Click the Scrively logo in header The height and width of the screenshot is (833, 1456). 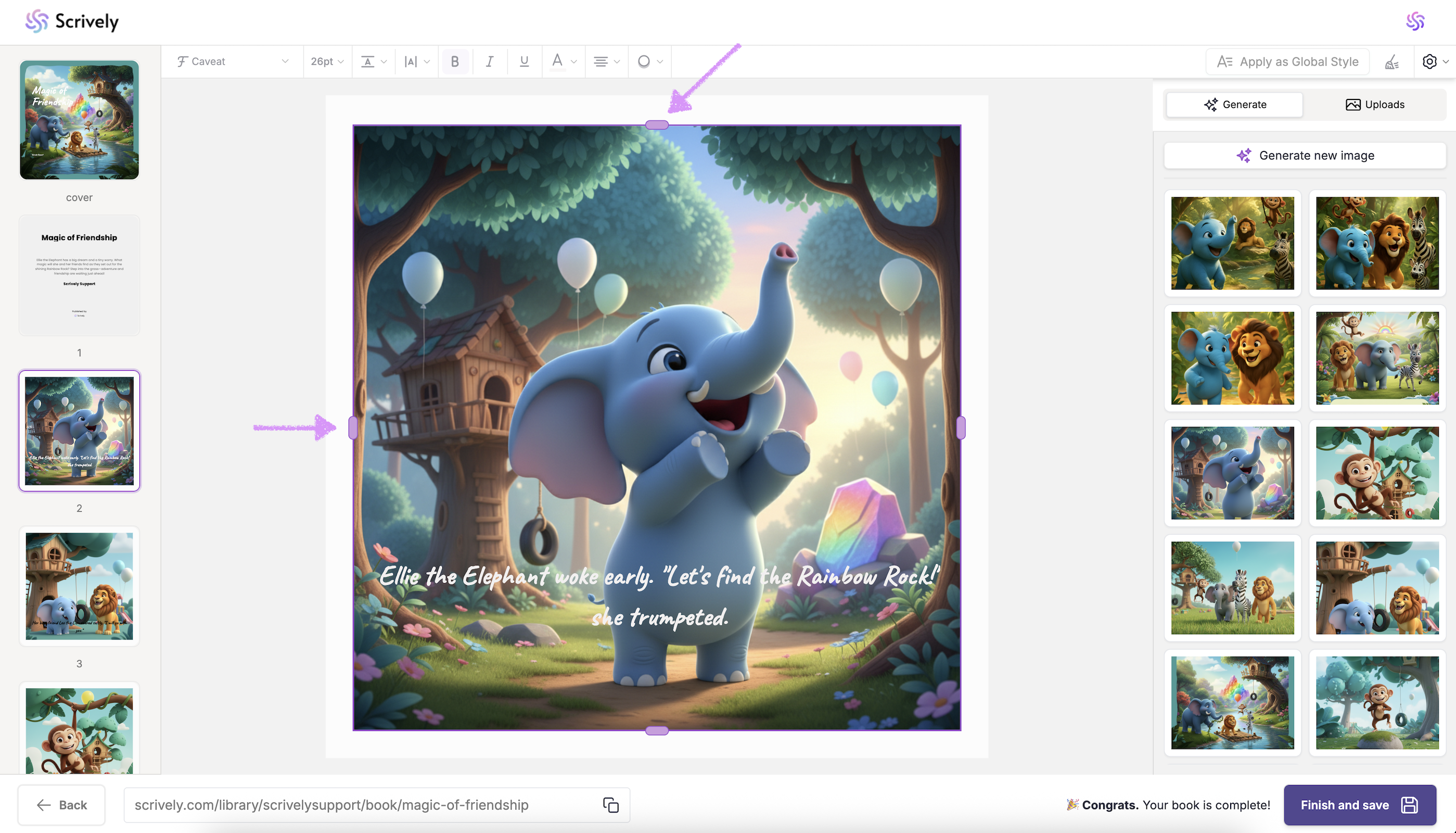[72, 22]
